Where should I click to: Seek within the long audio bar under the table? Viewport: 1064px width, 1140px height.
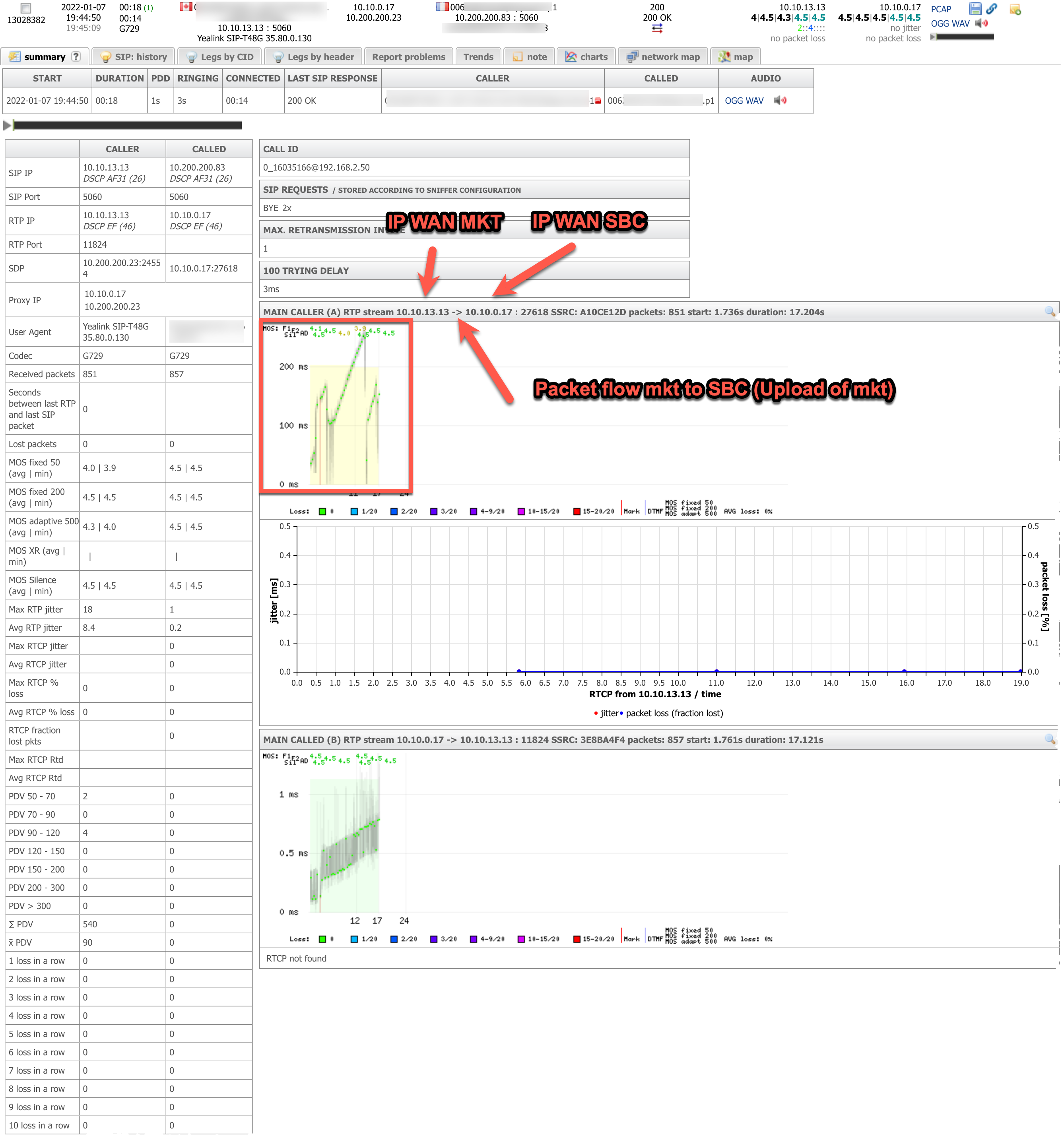(x=128, y=126)
